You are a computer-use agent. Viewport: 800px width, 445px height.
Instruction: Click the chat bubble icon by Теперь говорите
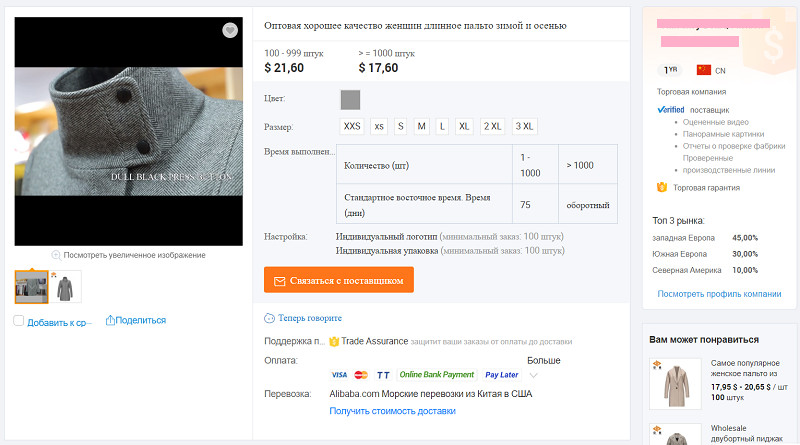(x=269, y=318)
